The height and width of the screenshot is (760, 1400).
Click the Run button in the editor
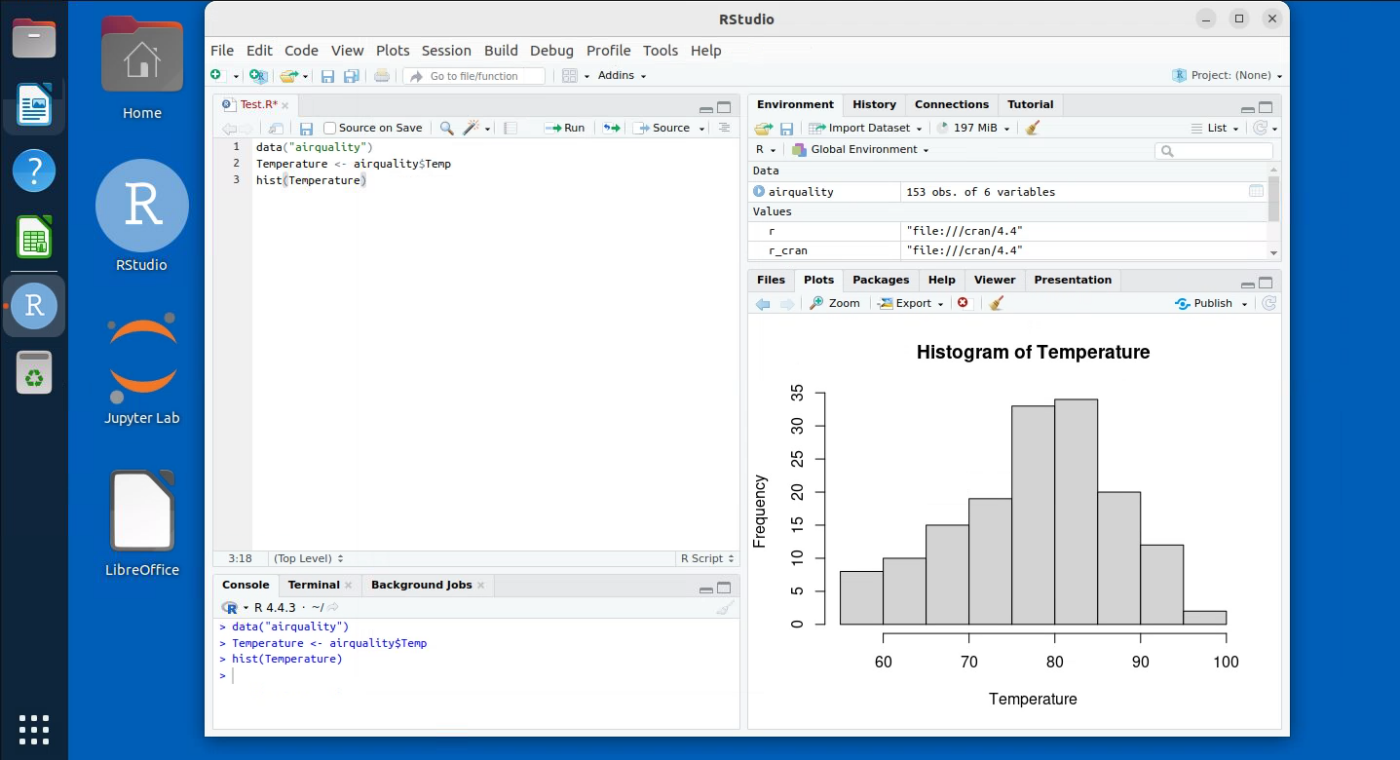[x=566, y=128]
